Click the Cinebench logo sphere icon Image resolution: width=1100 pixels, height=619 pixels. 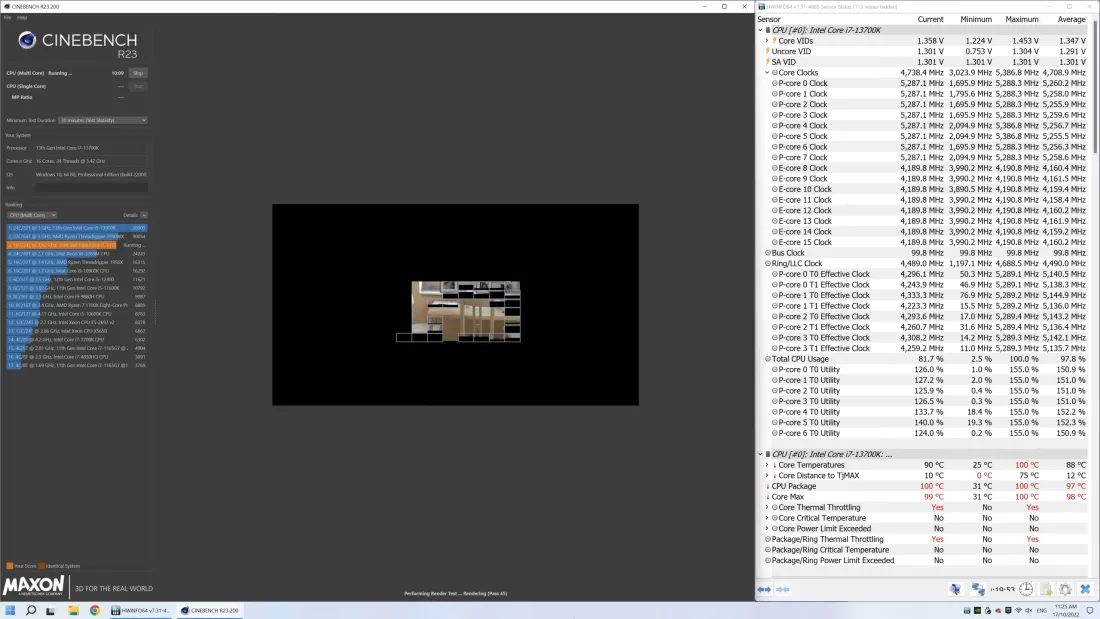point(27,41)
